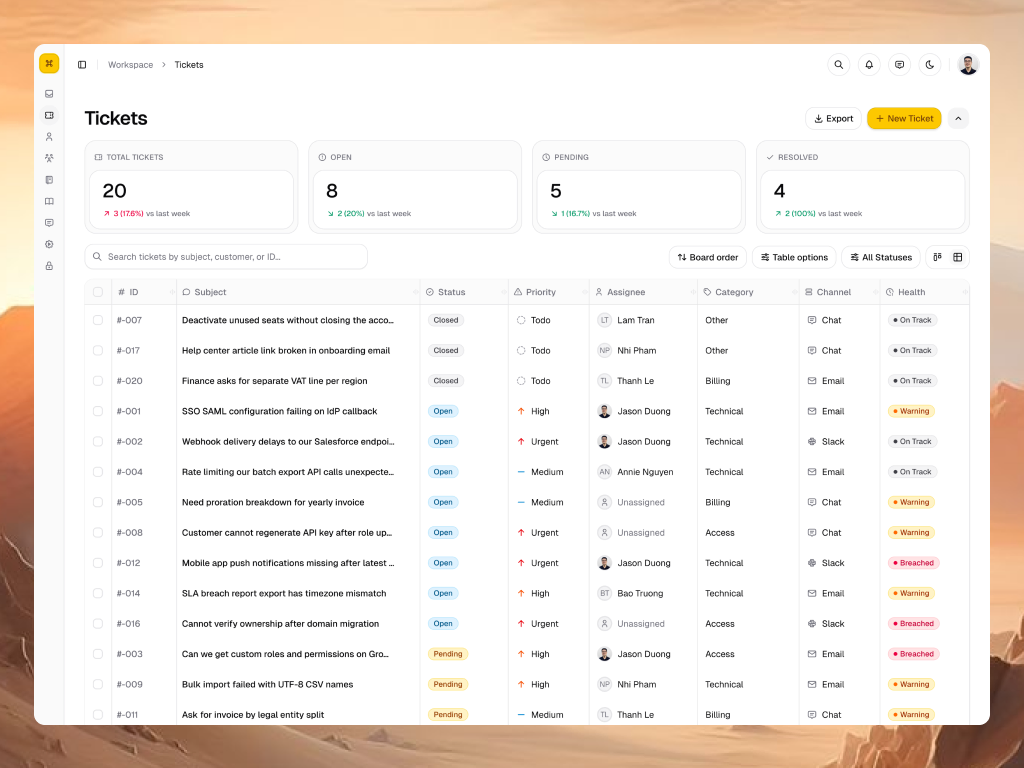Click the New Ticket button
1024x768 pixels.
[904, 119]
